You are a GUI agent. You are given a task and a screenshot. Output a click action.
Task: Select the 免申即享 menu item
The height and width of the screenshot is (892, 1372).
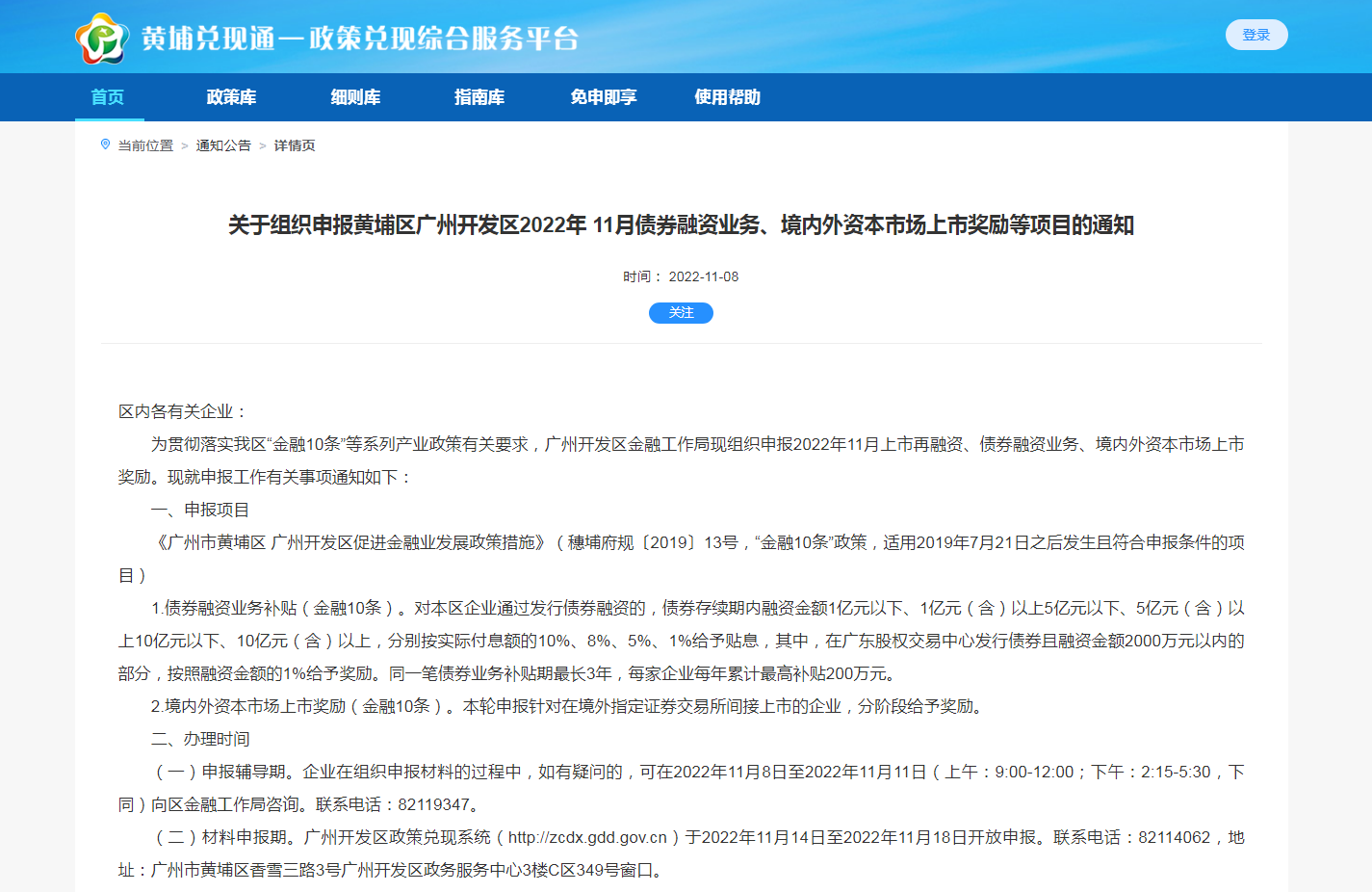[604, 97]
